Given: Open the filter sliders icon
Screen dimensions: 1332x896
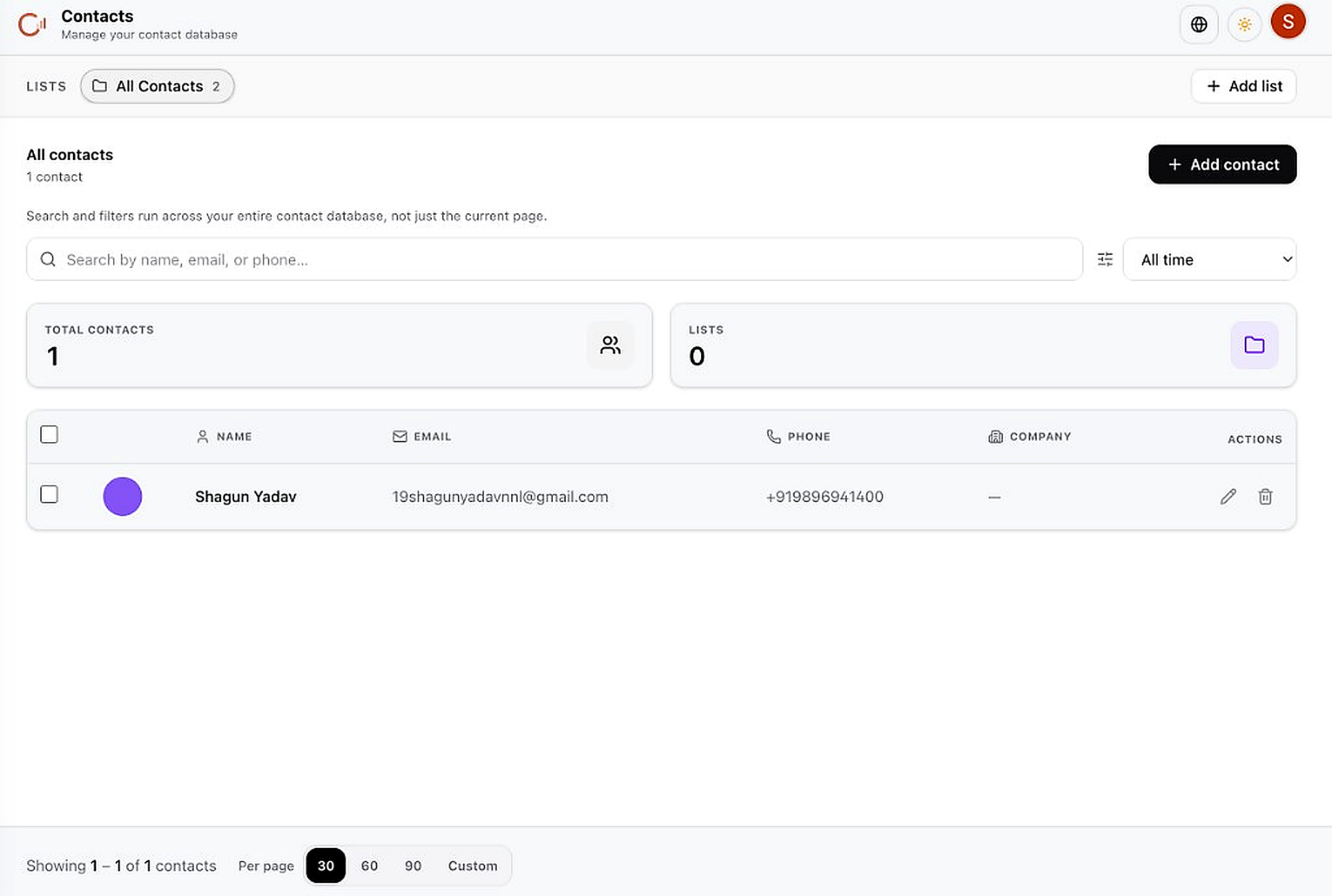Looking at the screenshot, I should (1104, 259).
